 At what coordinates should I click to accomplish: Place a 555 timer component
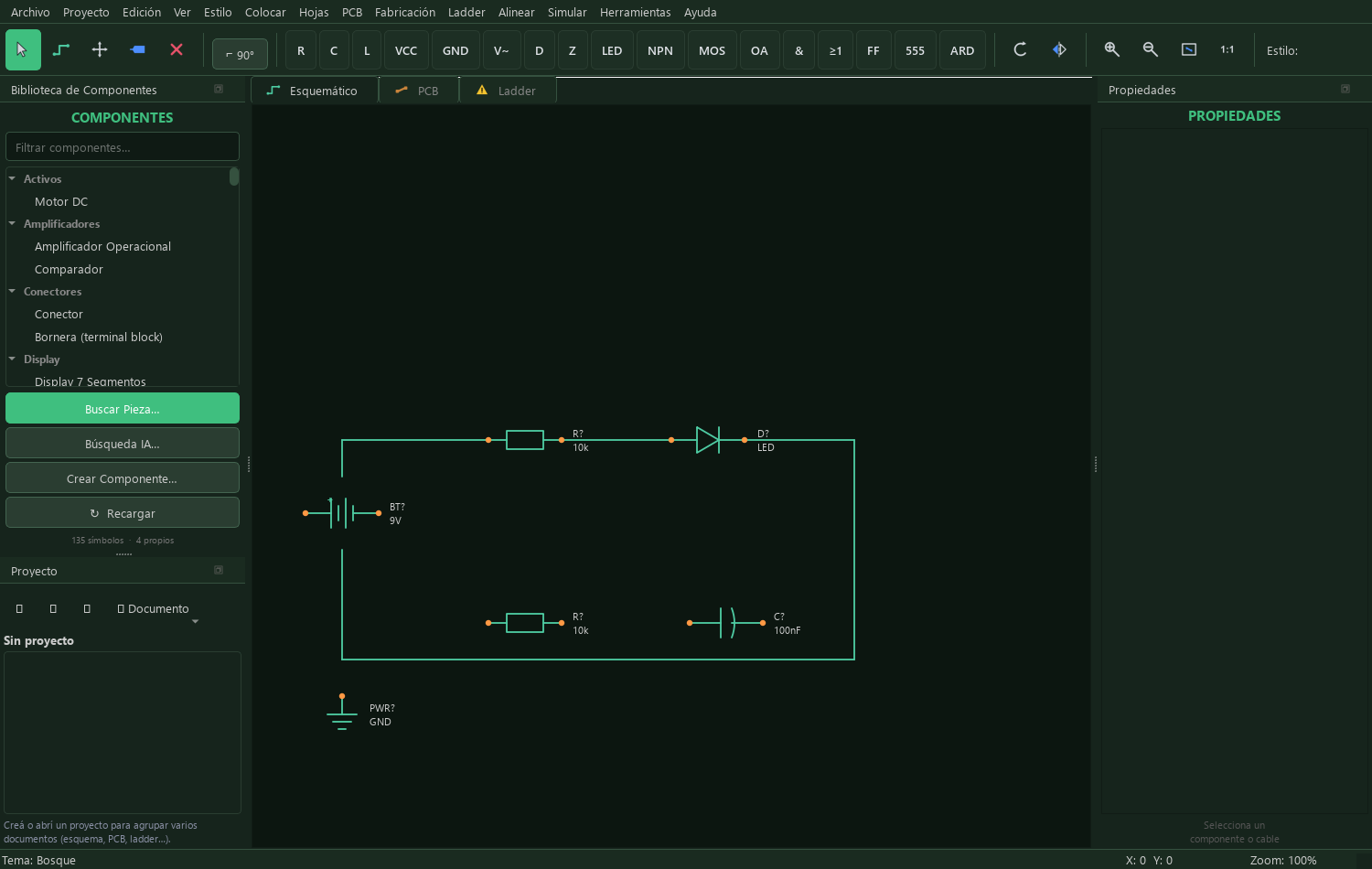click(x=915, y=50)
